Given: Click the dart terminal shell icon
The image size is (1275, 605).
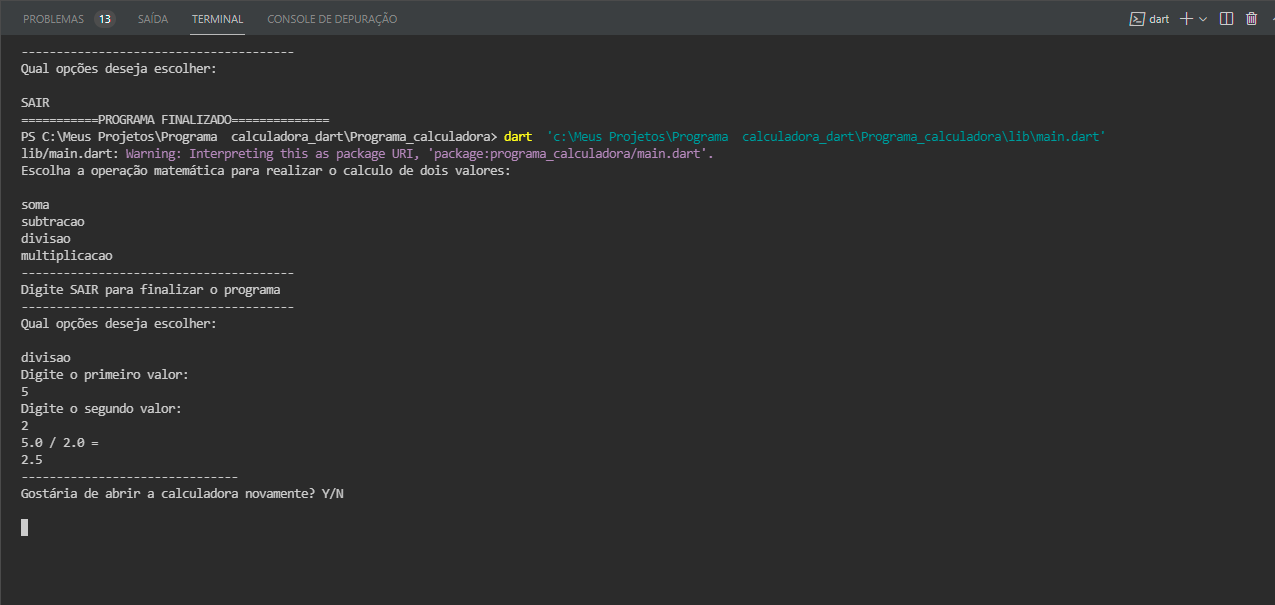Looking at the screenshot, I should [1137, 19].
